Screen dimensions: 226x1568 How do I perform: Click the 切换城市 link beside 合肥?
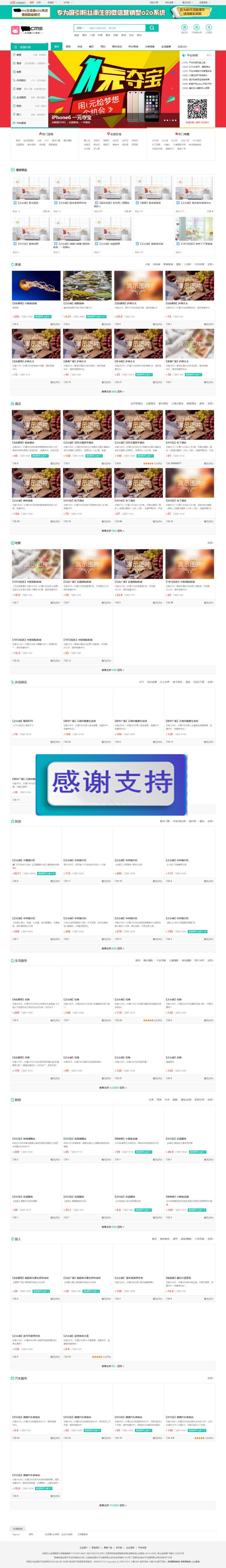tap(21, 2)
